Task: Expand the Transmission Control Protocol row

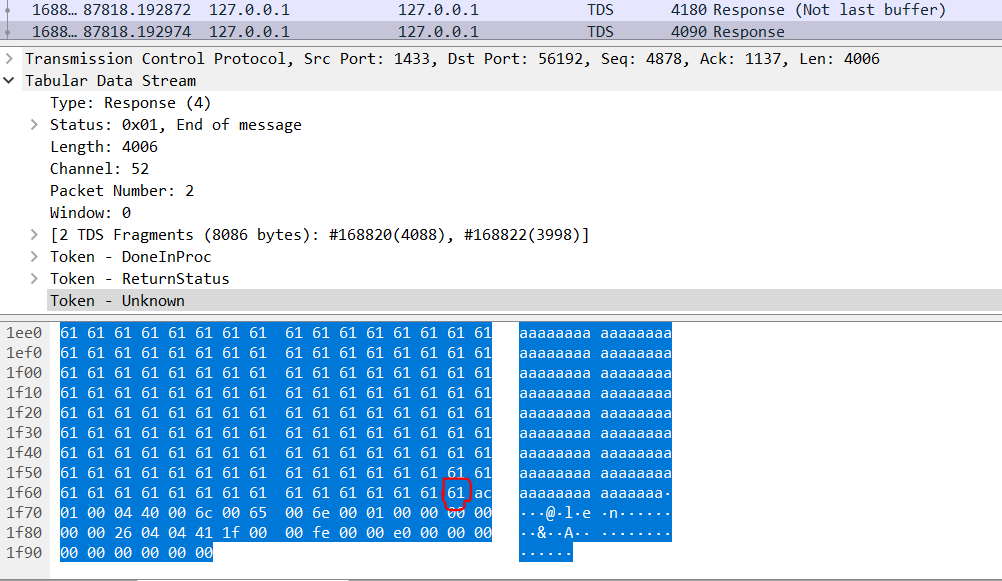Action: (x=9, y=59)
